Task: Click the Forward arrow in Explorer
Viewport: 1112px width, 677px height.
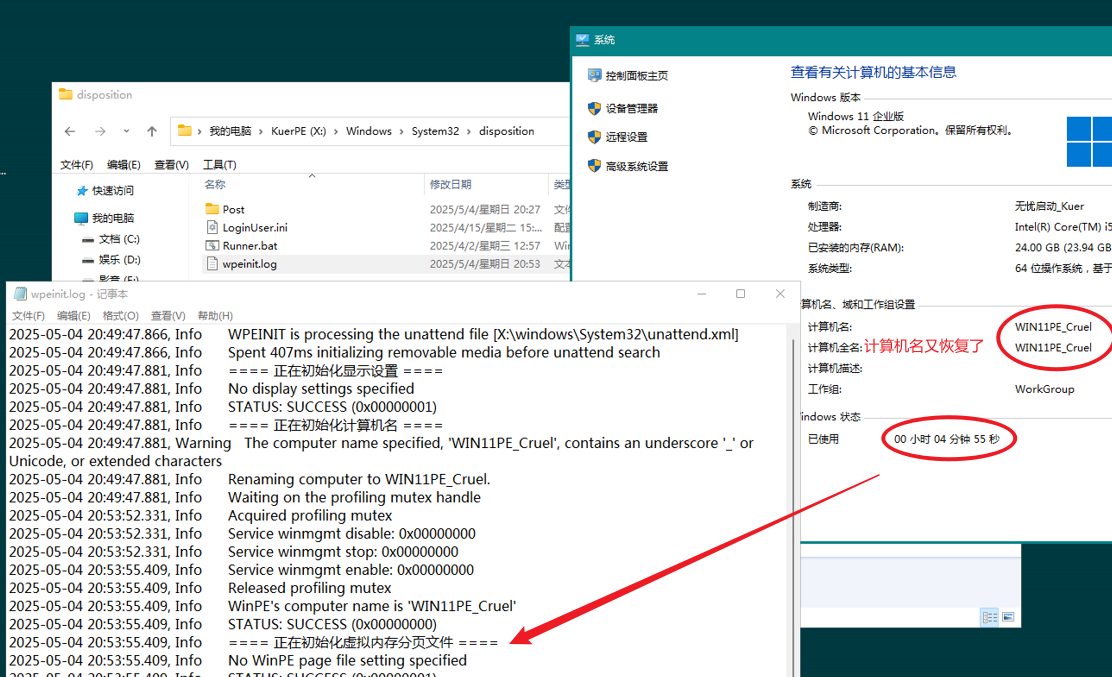Action: [100, 131]
